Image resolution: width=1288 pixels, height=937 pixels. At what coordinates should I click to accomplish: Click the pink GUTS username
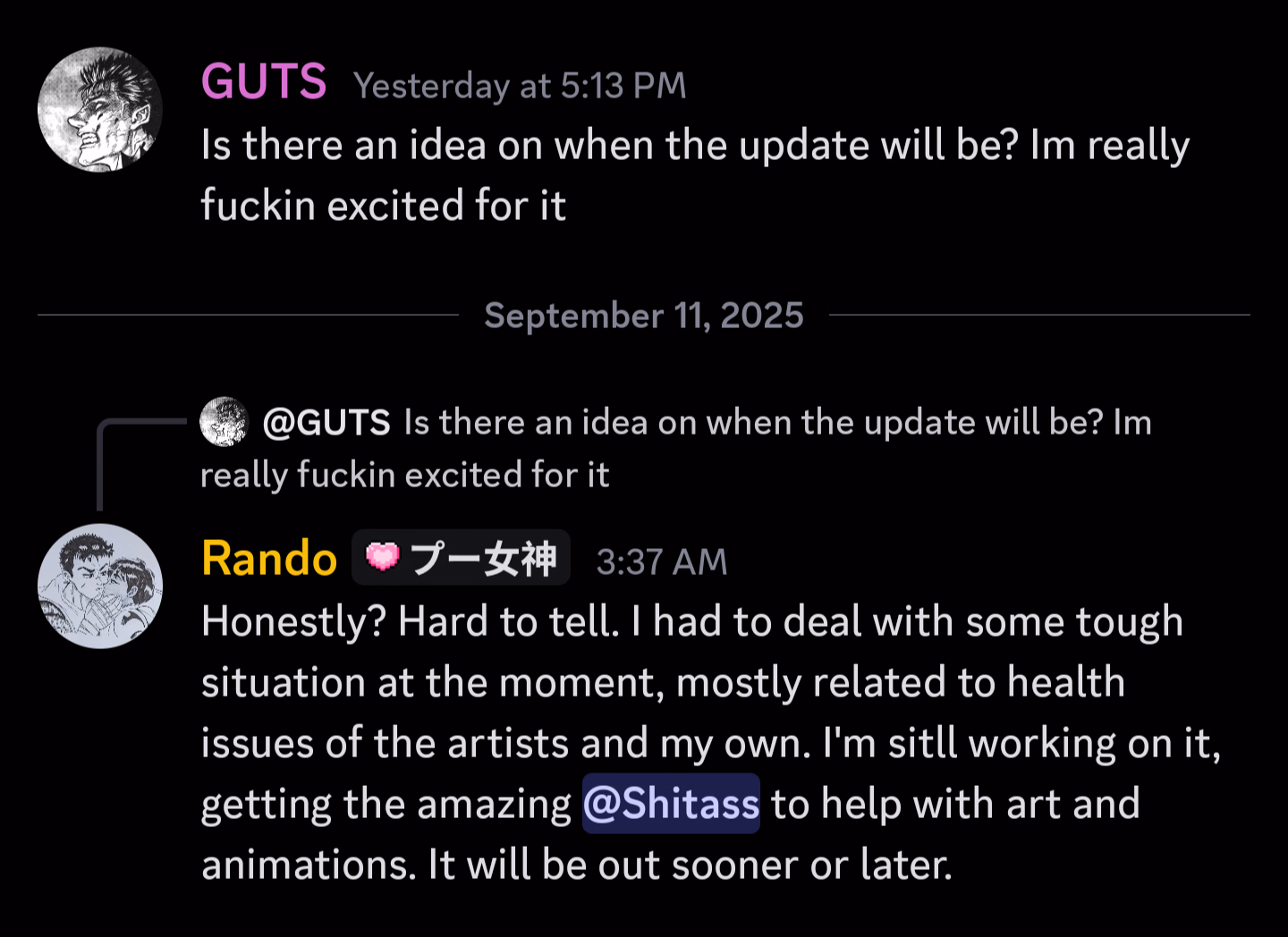264,82
